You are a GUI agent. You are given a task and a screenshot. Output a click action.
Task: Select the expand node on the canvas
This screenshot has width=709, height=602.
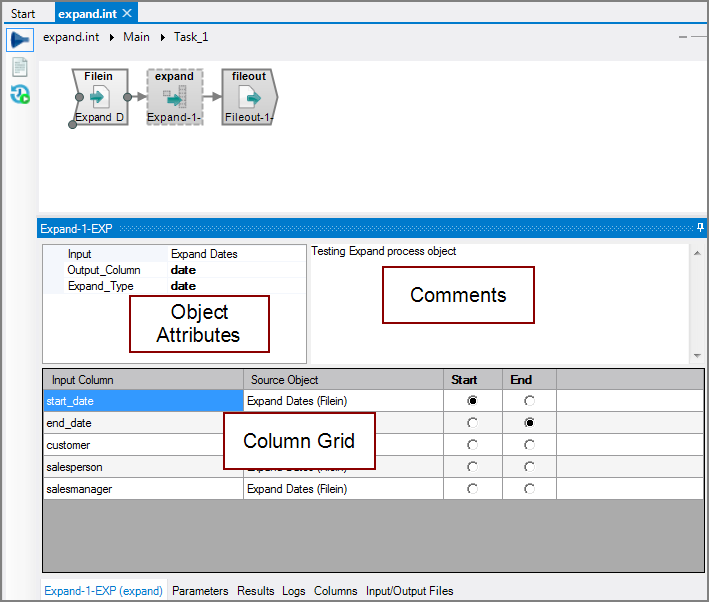click(175, 97)
